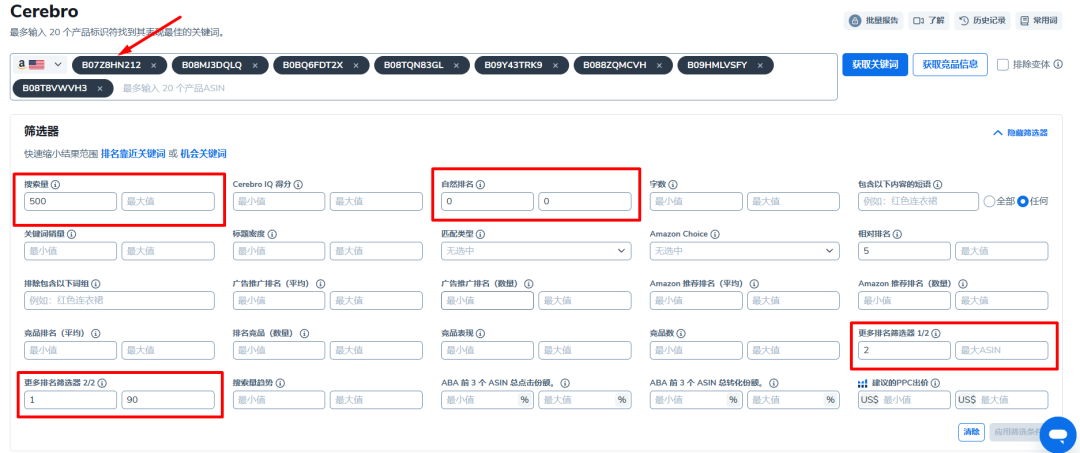
Task: Expand the 匹配类型 dropdown
Action: (535, 250)
